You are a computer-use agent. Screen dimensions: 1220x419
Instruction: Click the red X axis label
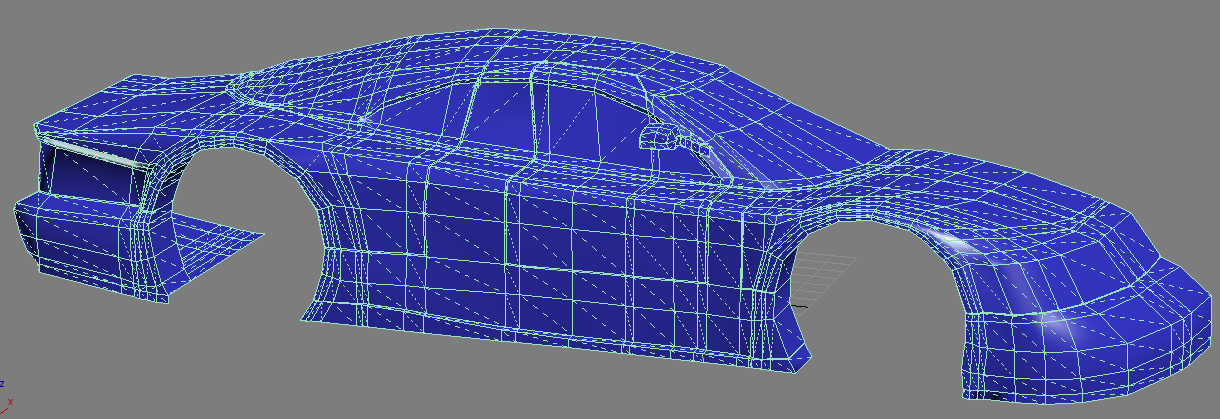tap(9, 401)
